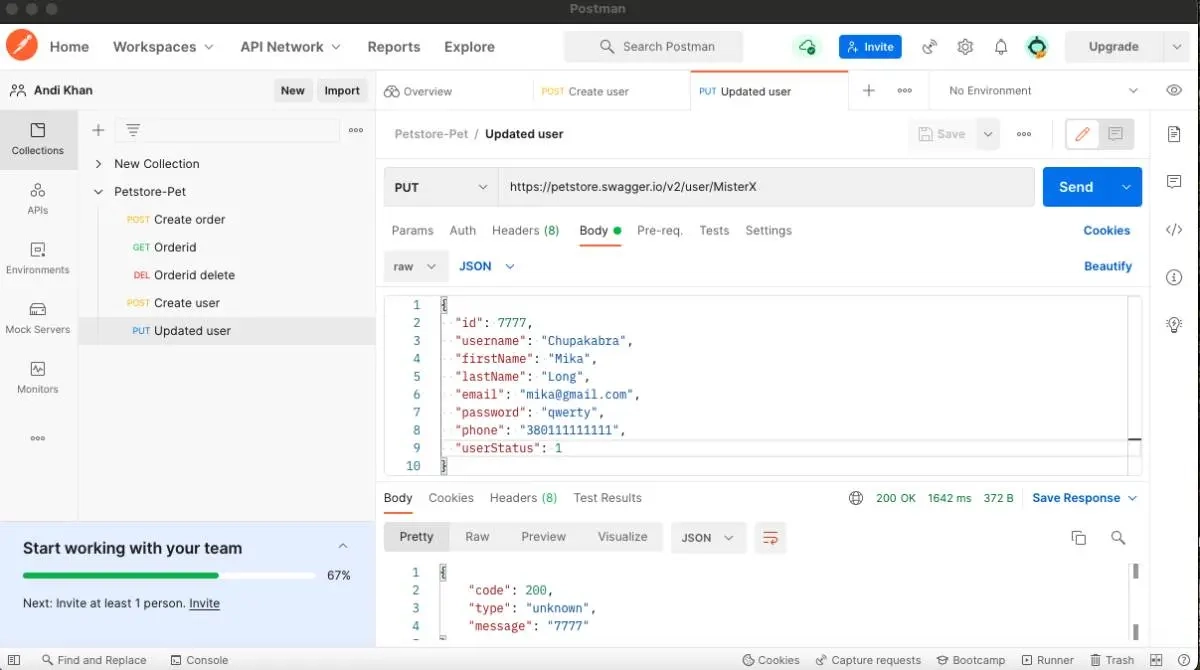
Task: Open the comments icon in right sidebar
Action: (x=1174, y=182)
